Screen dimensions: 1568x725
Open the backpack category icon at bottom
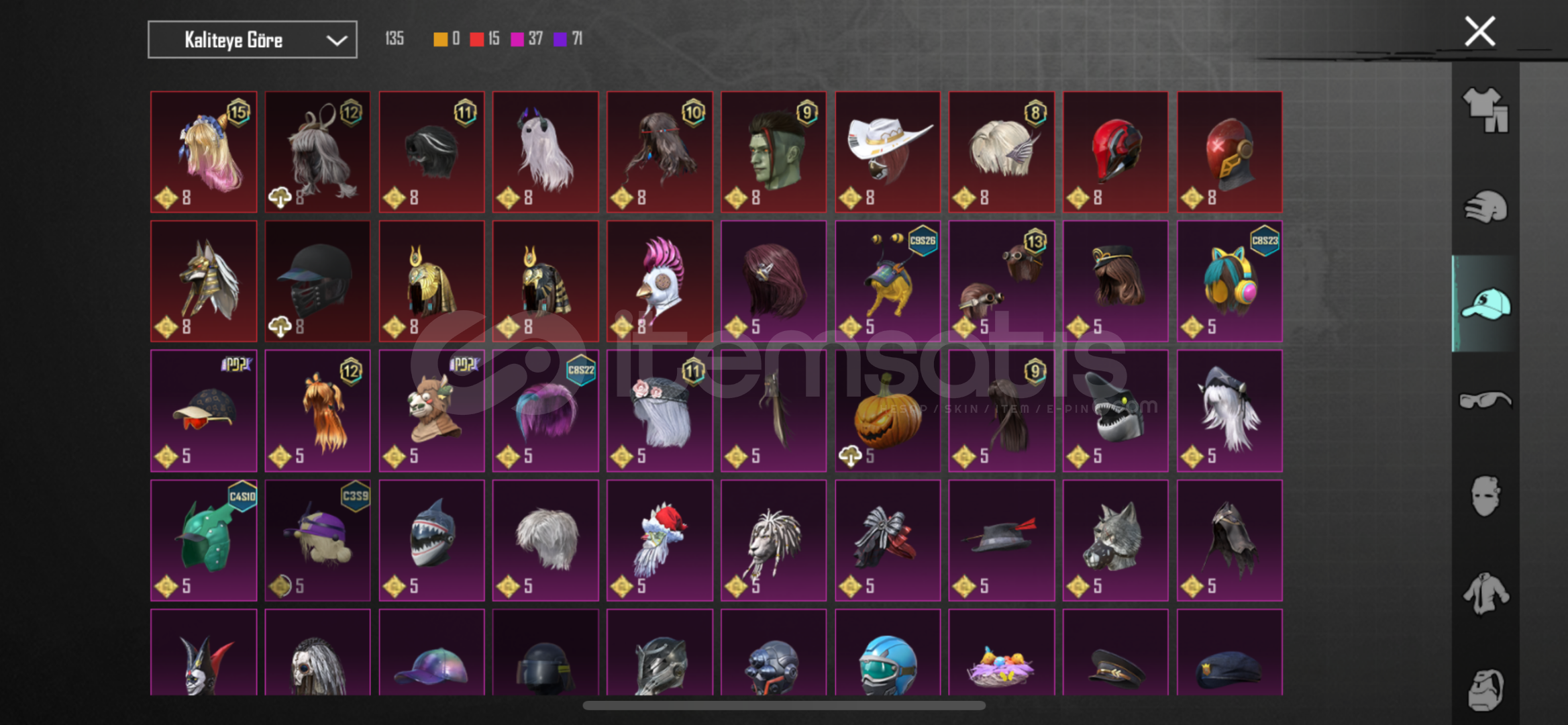[x=1485, y=689]
